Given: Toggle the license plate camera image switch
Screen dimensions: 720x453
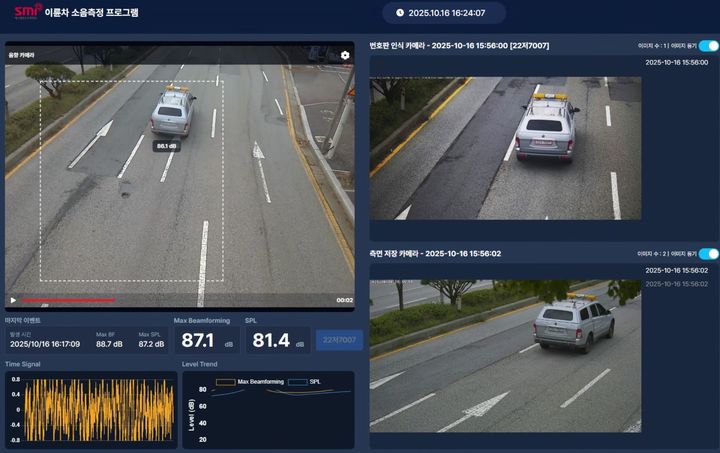Looking at the screenshot, I should click(708, 46).
